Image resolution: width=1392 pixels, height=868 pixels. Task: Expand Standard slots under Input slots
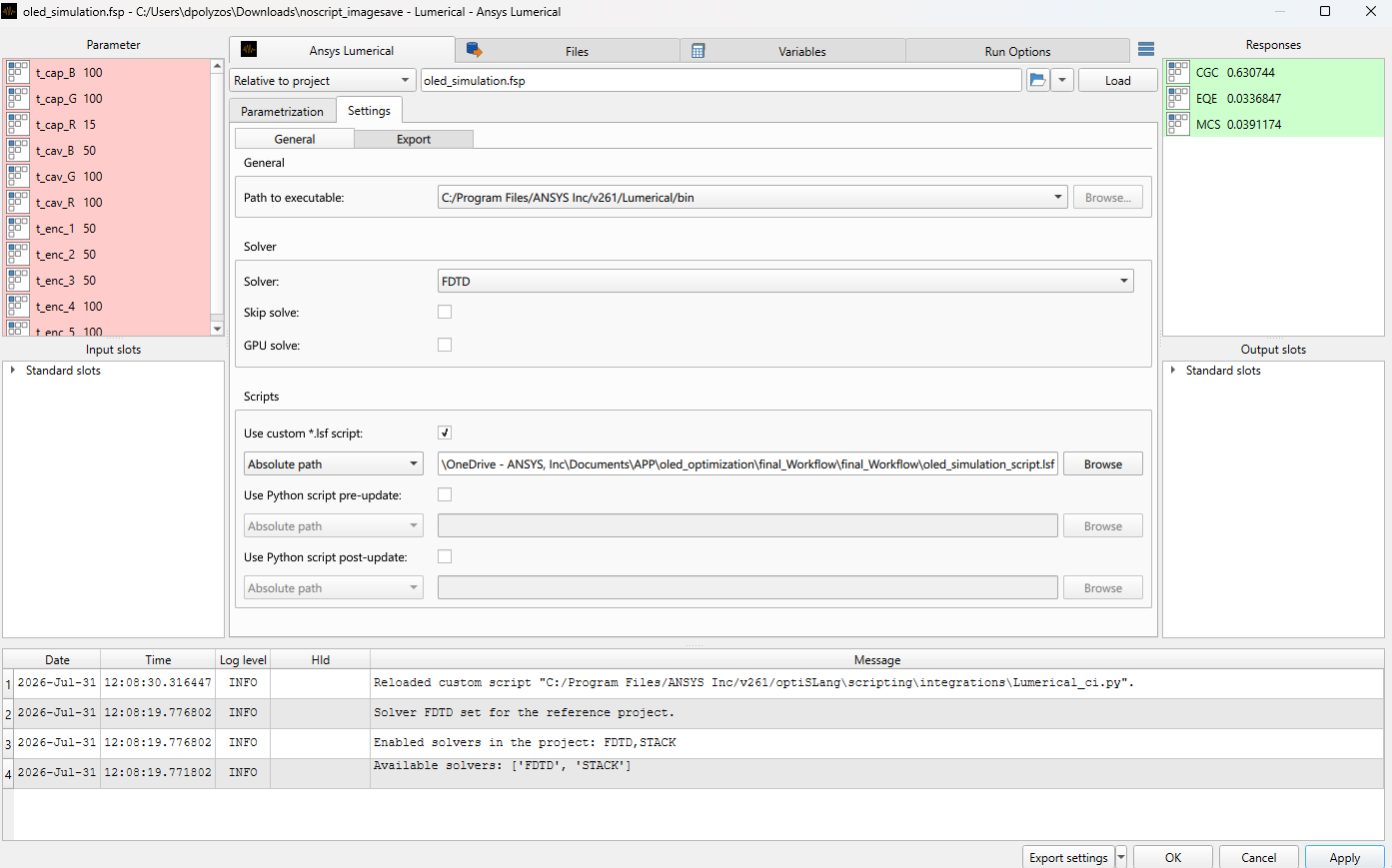12,371
